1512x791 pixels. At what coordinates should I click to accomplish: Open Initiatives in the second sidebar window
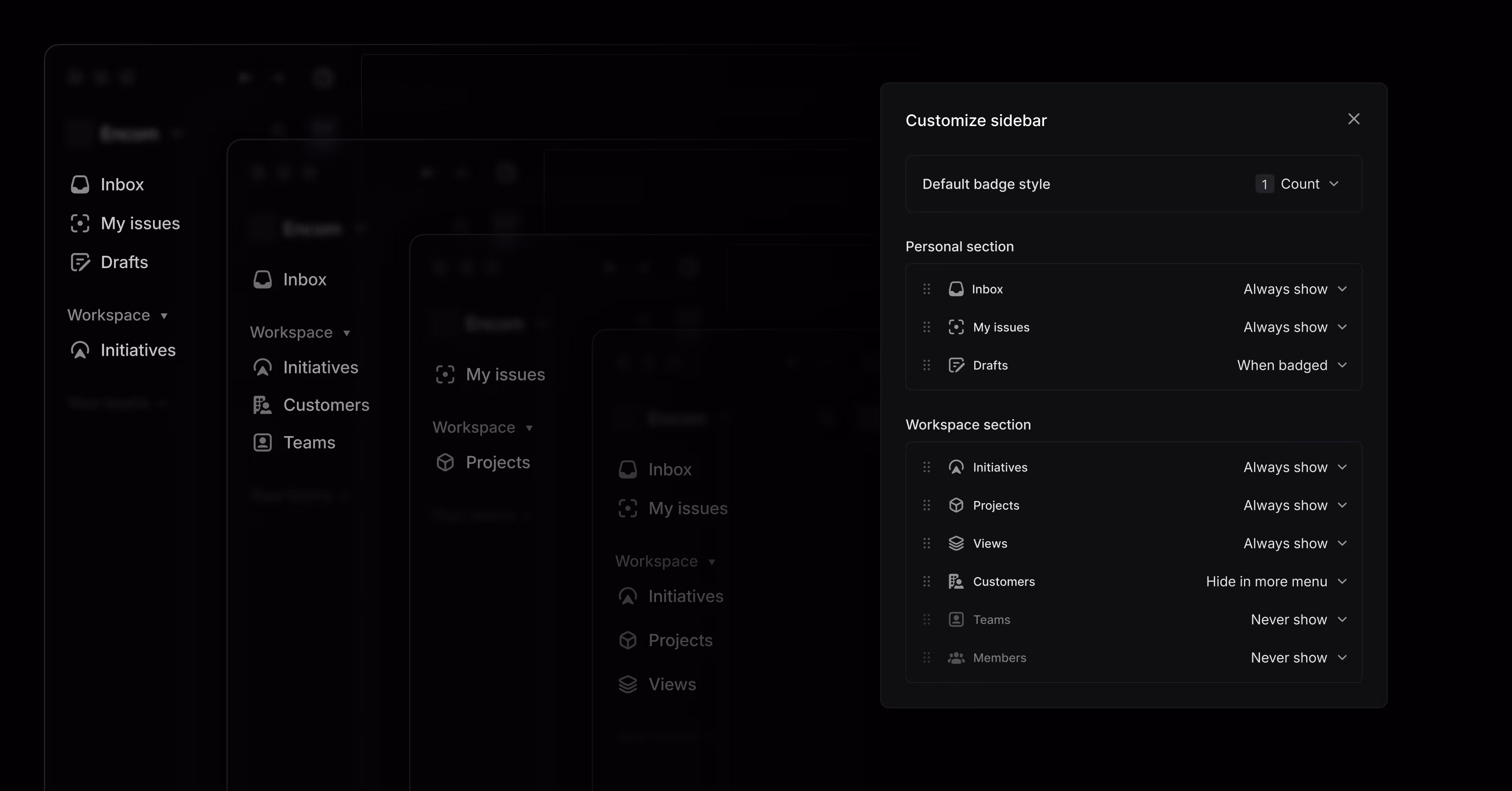306,368
